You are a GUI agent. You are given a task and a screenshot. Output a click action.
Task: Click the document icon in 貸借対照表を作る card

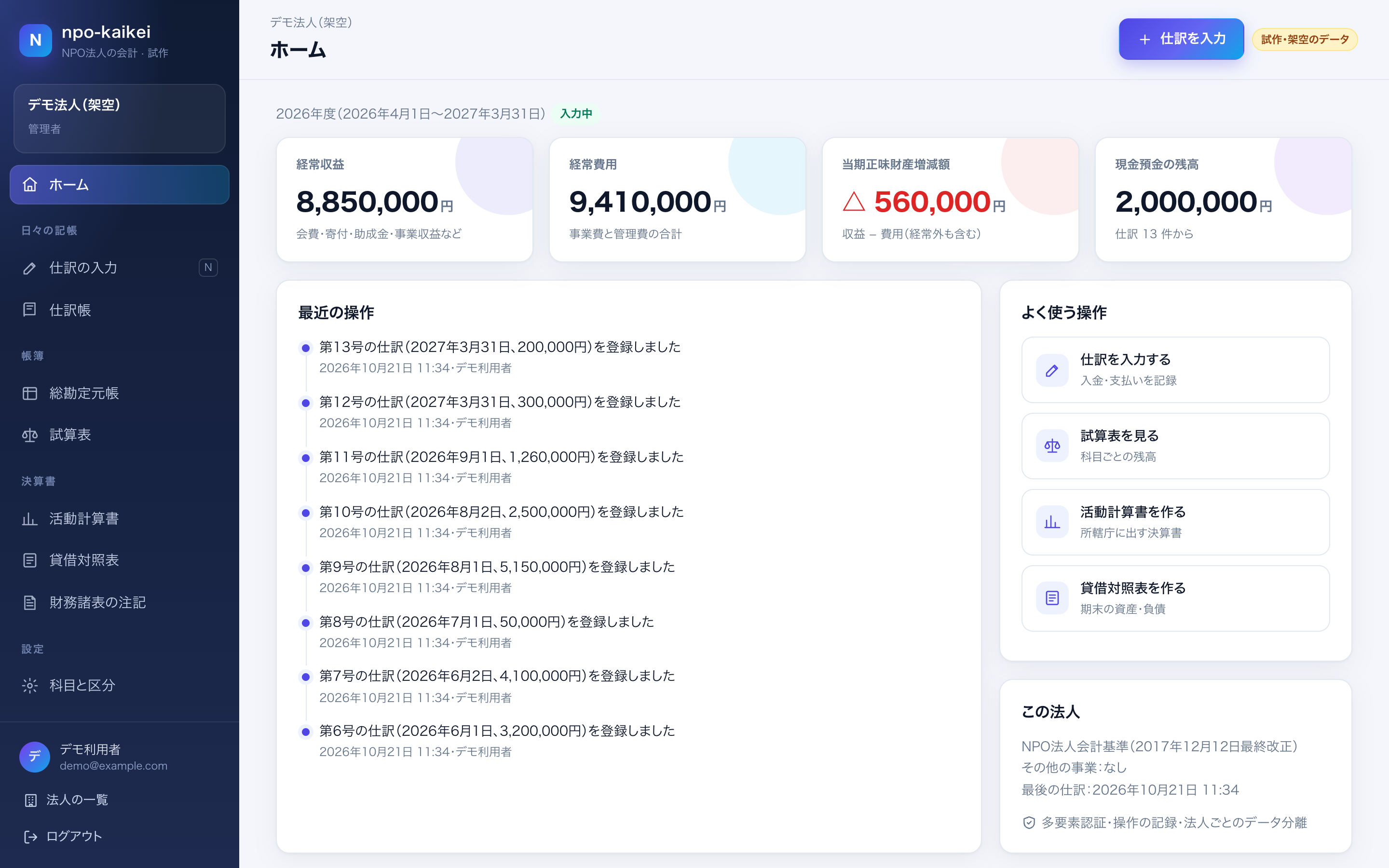1052,598
